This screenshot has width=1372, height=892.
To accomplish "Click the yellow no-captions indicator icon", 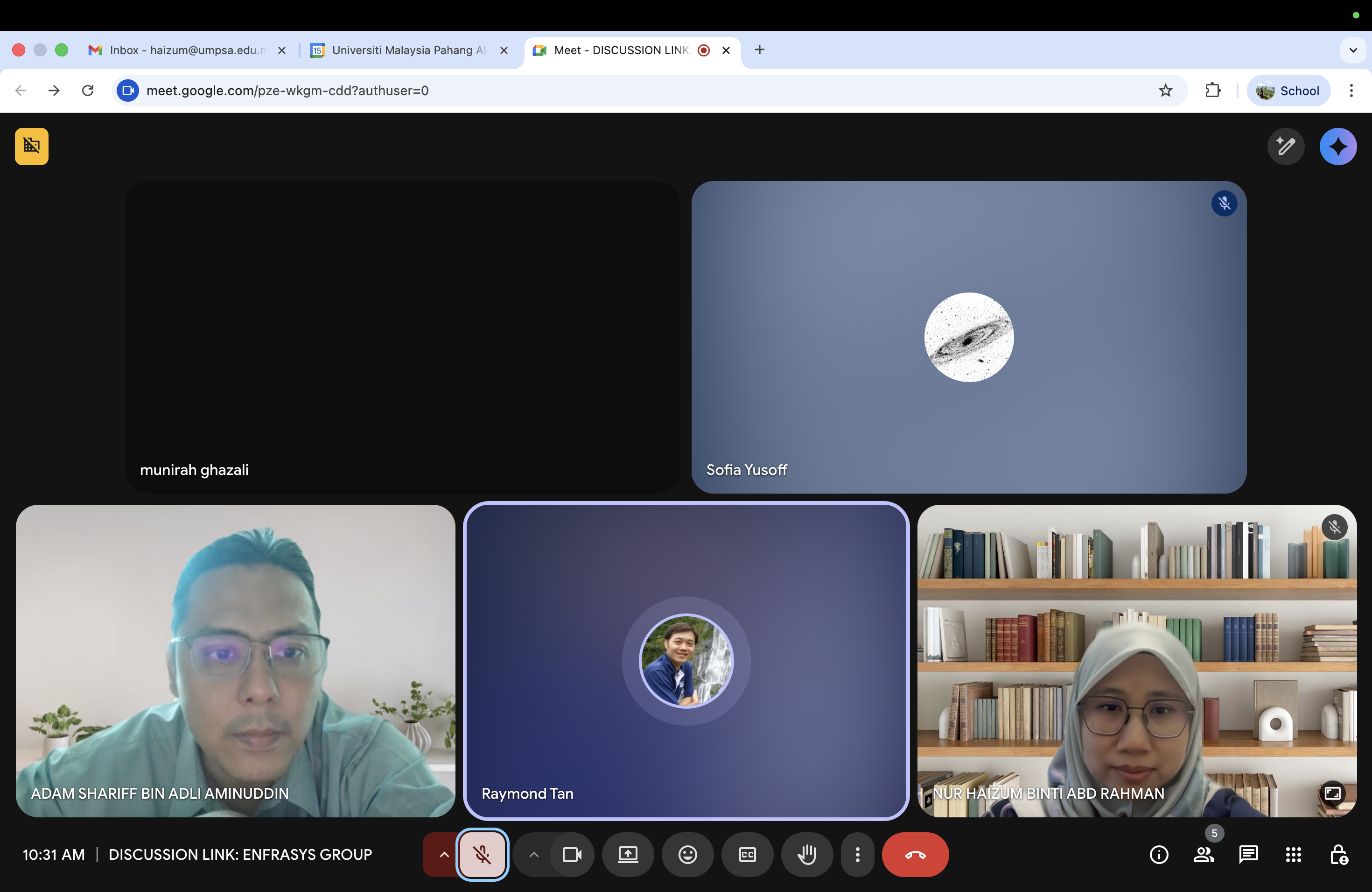I will pyautogui.click(x=32, y=146).
